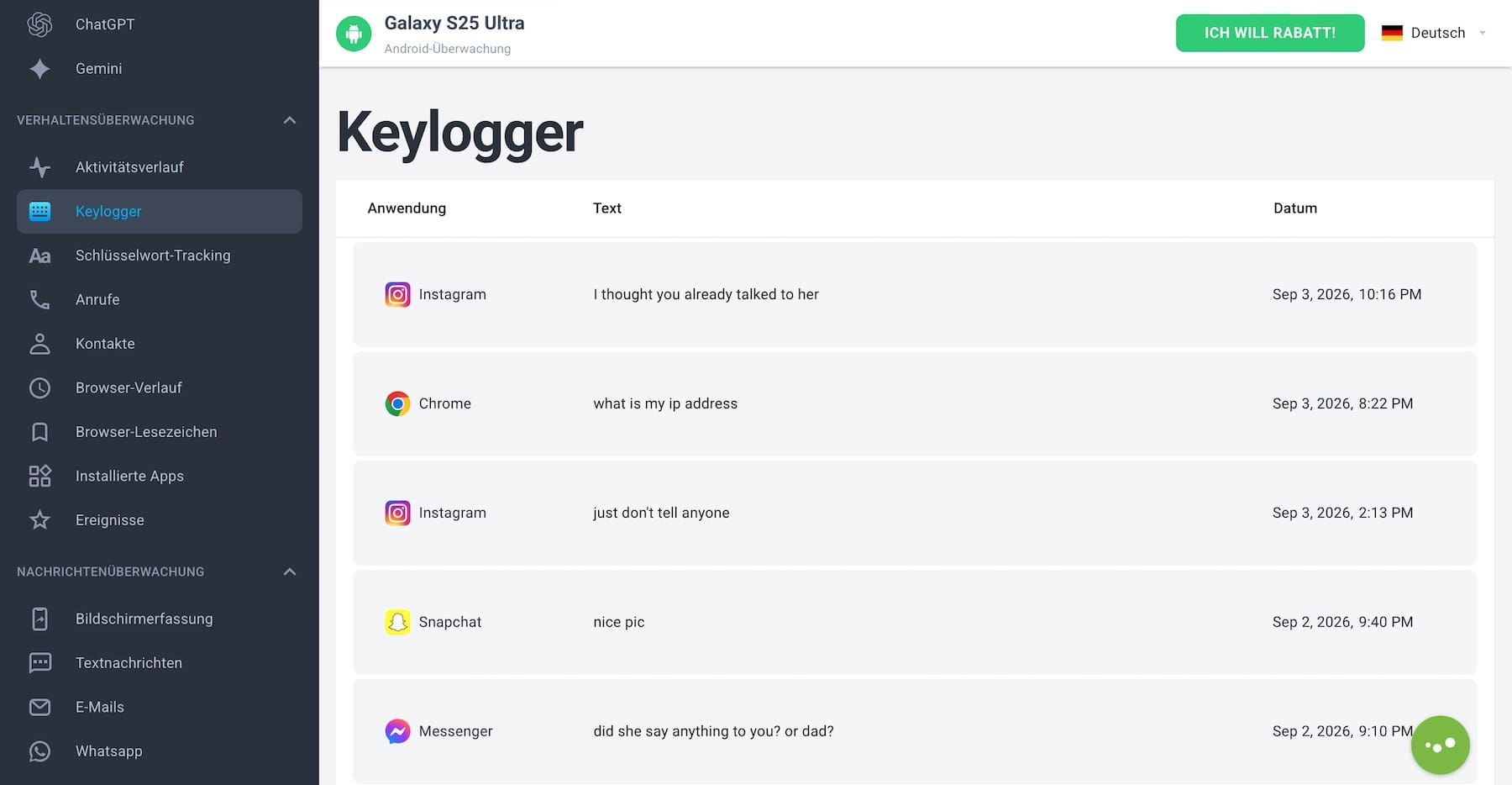
Task: Go to Ereignisse sidebar link
Action: pyautogui.click(x=159, y=520)
